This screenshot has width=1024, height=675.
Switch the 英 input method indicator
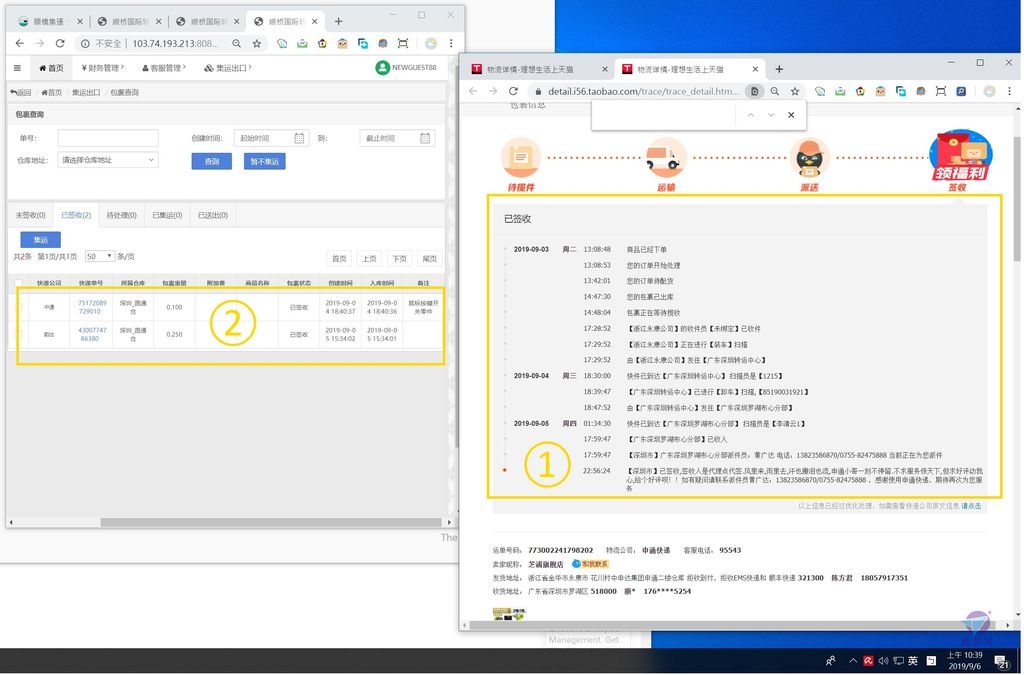913,661
